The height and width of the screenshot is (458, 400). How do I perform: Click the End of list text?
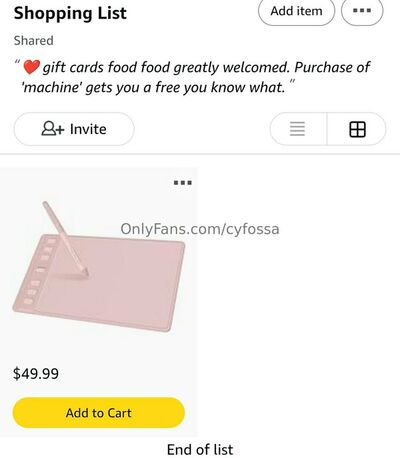click(x=200, y=450)
